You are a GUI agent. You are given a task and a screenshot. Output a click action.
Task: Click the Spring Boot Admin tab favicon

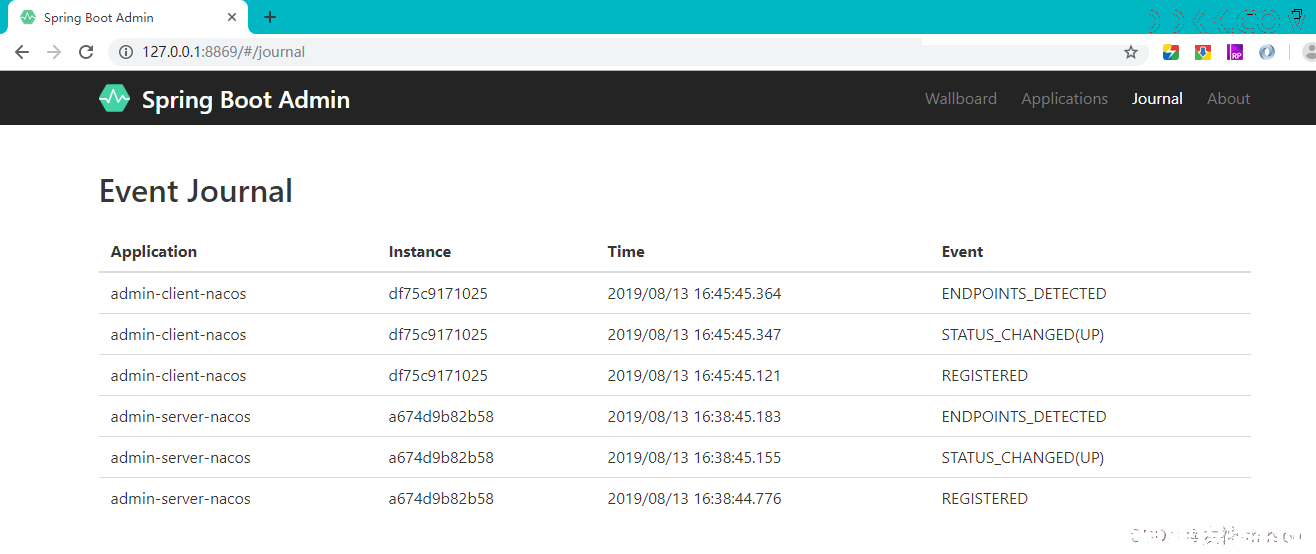pyautogui.click(x=28, y=17)
